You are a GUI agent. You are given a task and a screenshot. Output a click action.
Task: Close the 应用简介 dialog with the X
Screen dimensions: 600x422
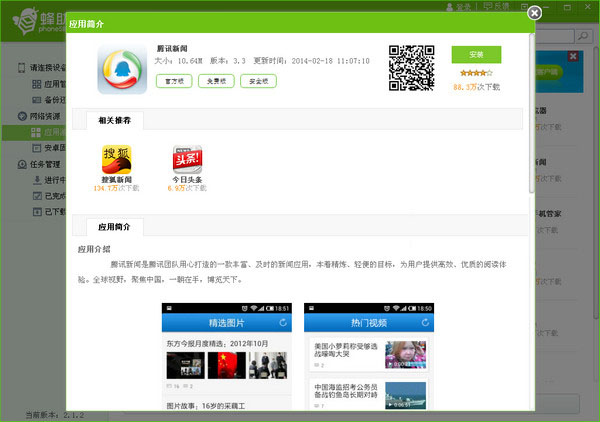[534, 13]
